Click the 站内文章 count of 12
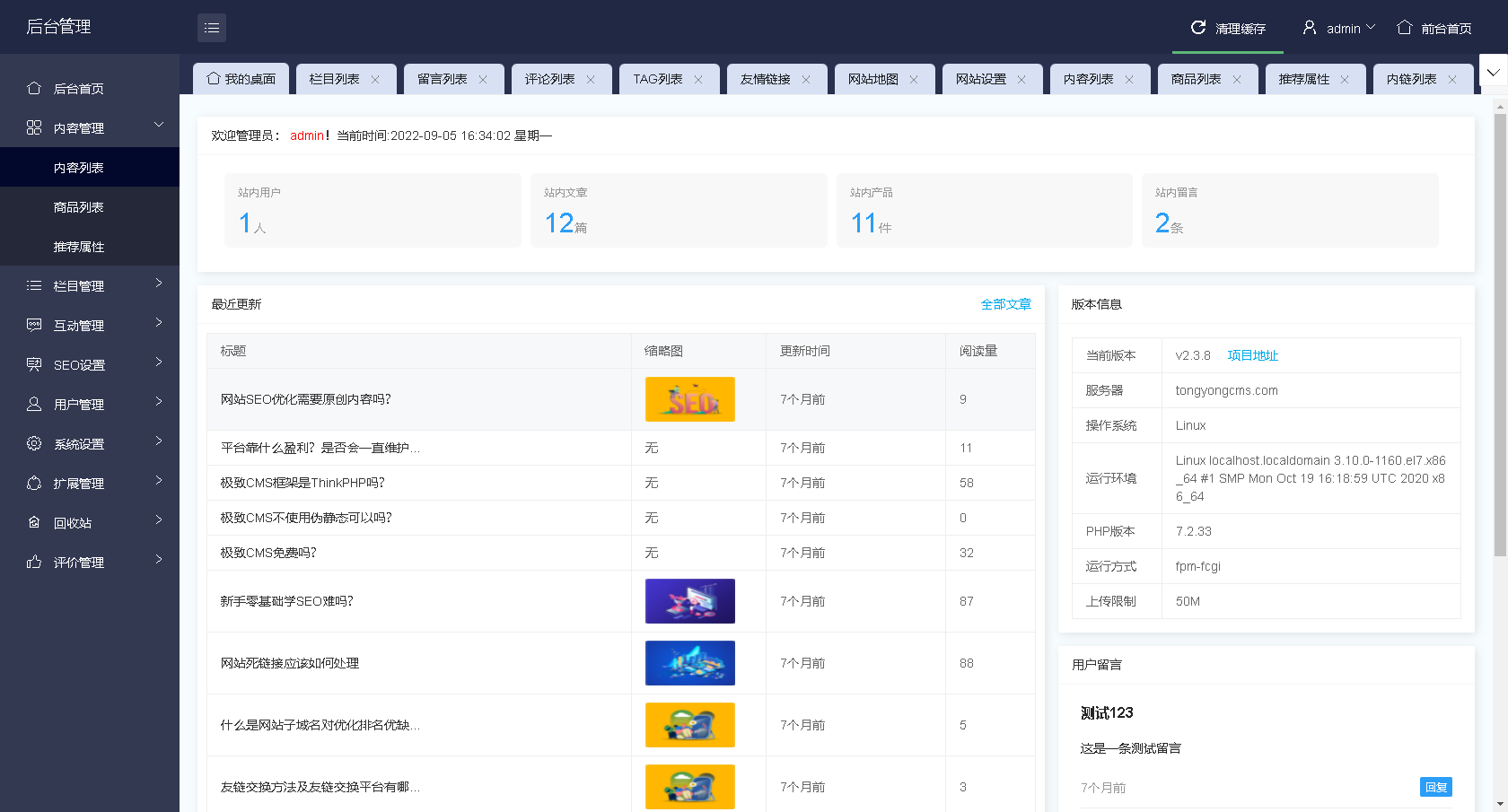The image size is (1508, 812). (x=559, y=223)
